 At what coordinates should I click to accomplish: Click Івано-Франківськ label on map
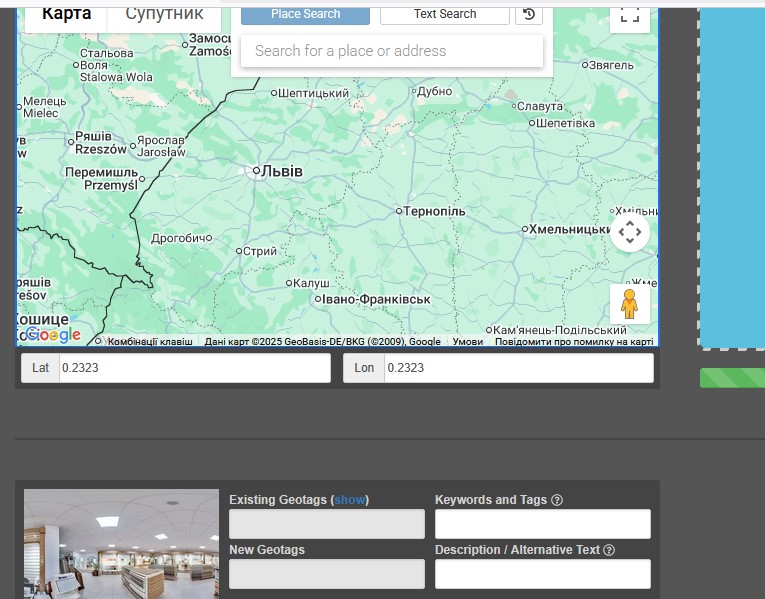[376, 299]
